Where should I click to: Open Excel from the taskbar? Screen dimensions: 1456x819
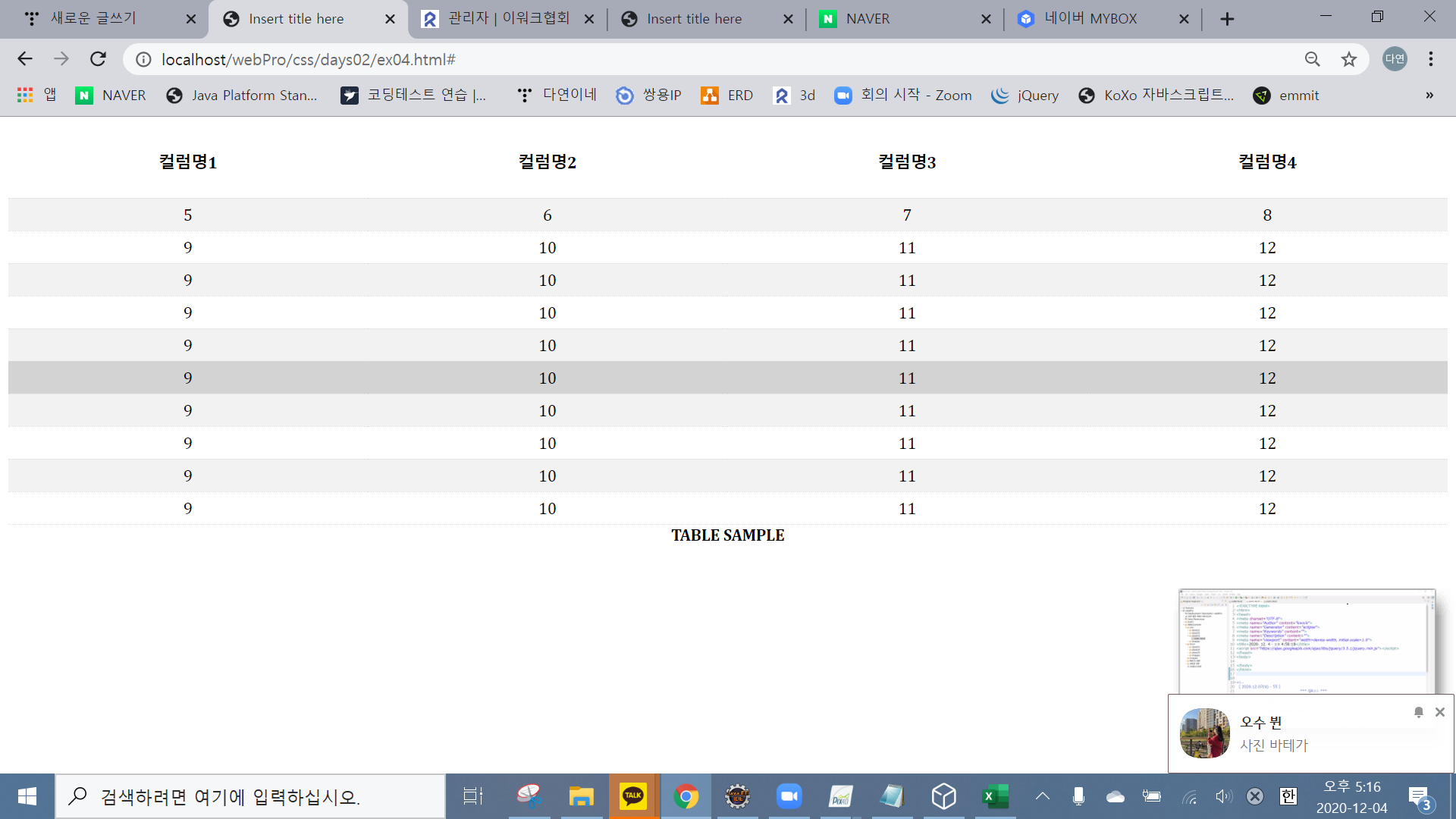coord(995,796)
